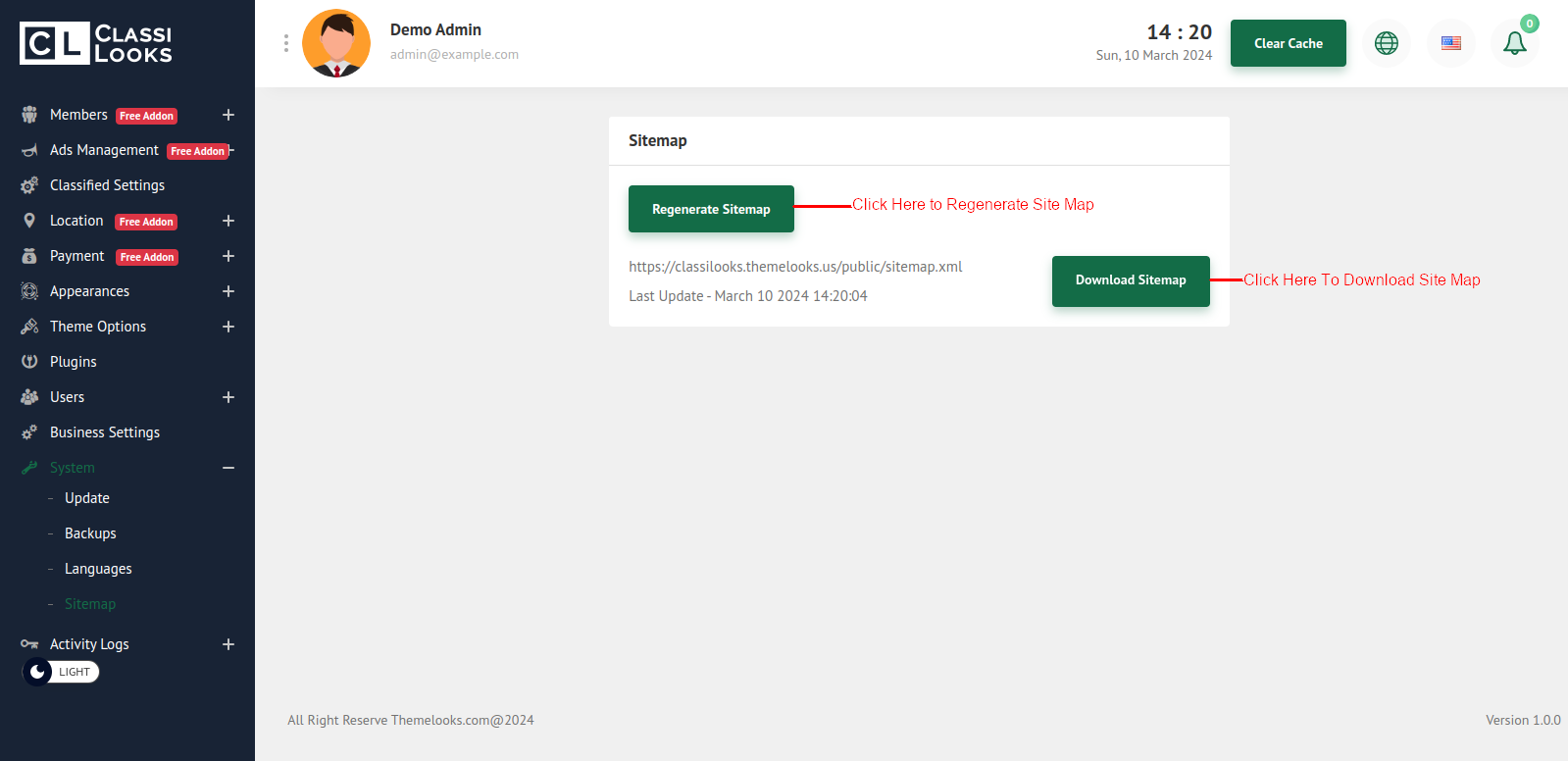Click the Business Settings gears icon
The width and height of the screenshot is (1568, 761).
pos(29,432)
